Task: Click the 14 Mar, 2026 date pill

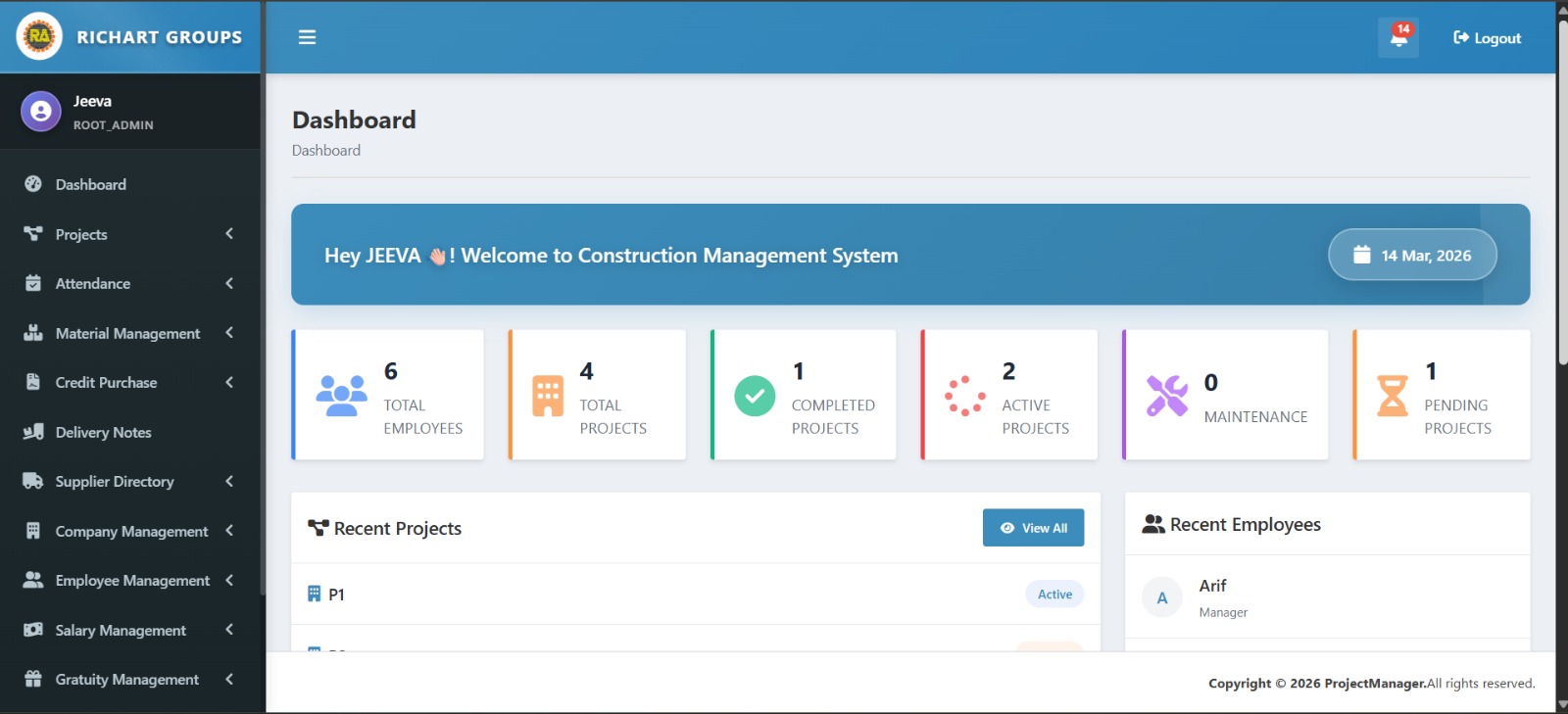Action: (x=1412, y=255)
